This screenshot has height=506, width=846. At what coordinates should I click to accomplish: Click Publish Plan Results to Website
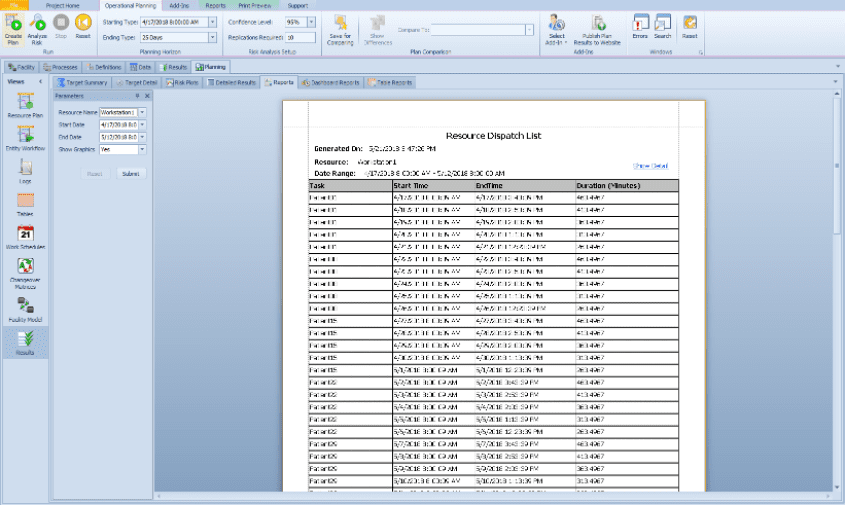click(x=597, y=30)
